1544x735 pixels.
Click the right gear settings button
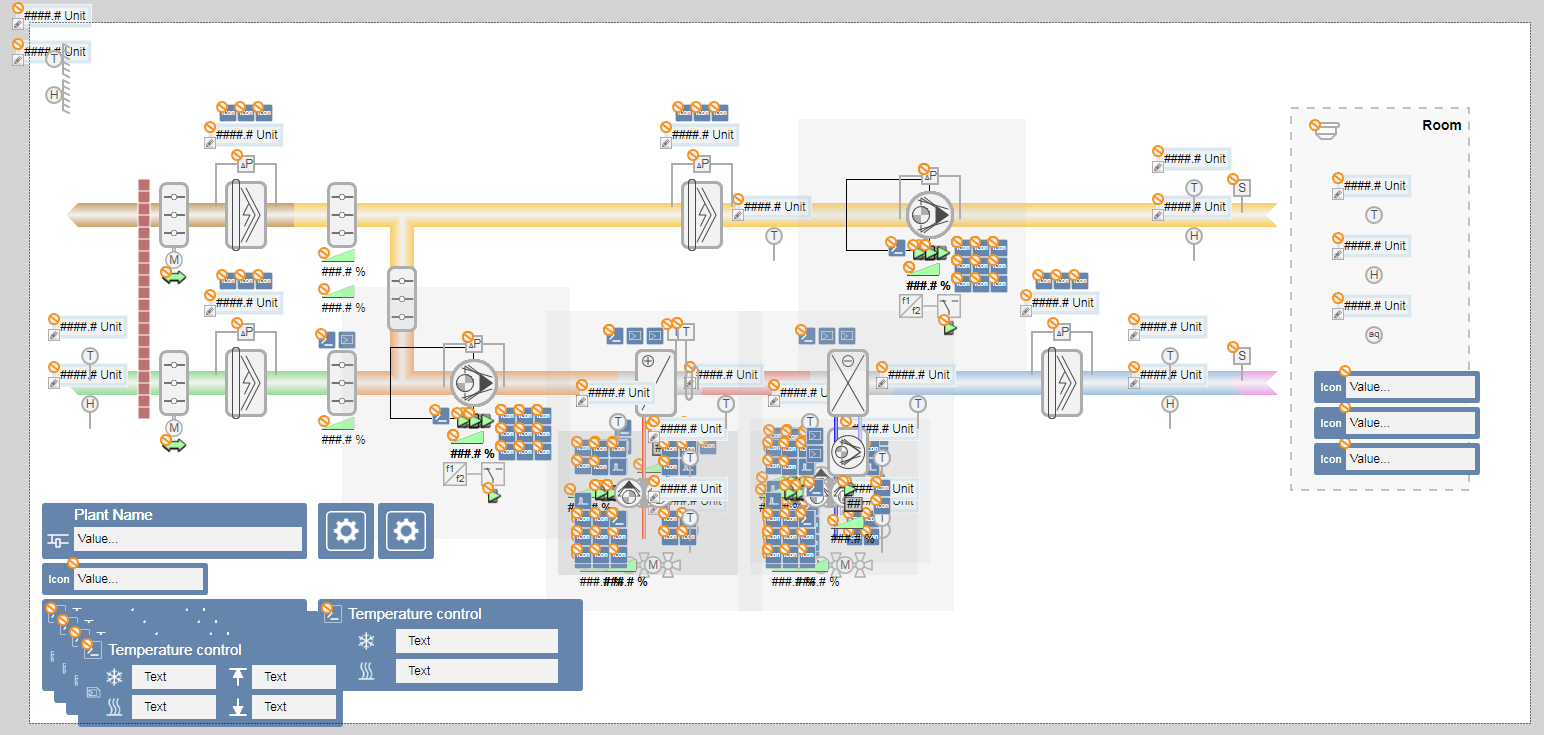click(405, 531)
